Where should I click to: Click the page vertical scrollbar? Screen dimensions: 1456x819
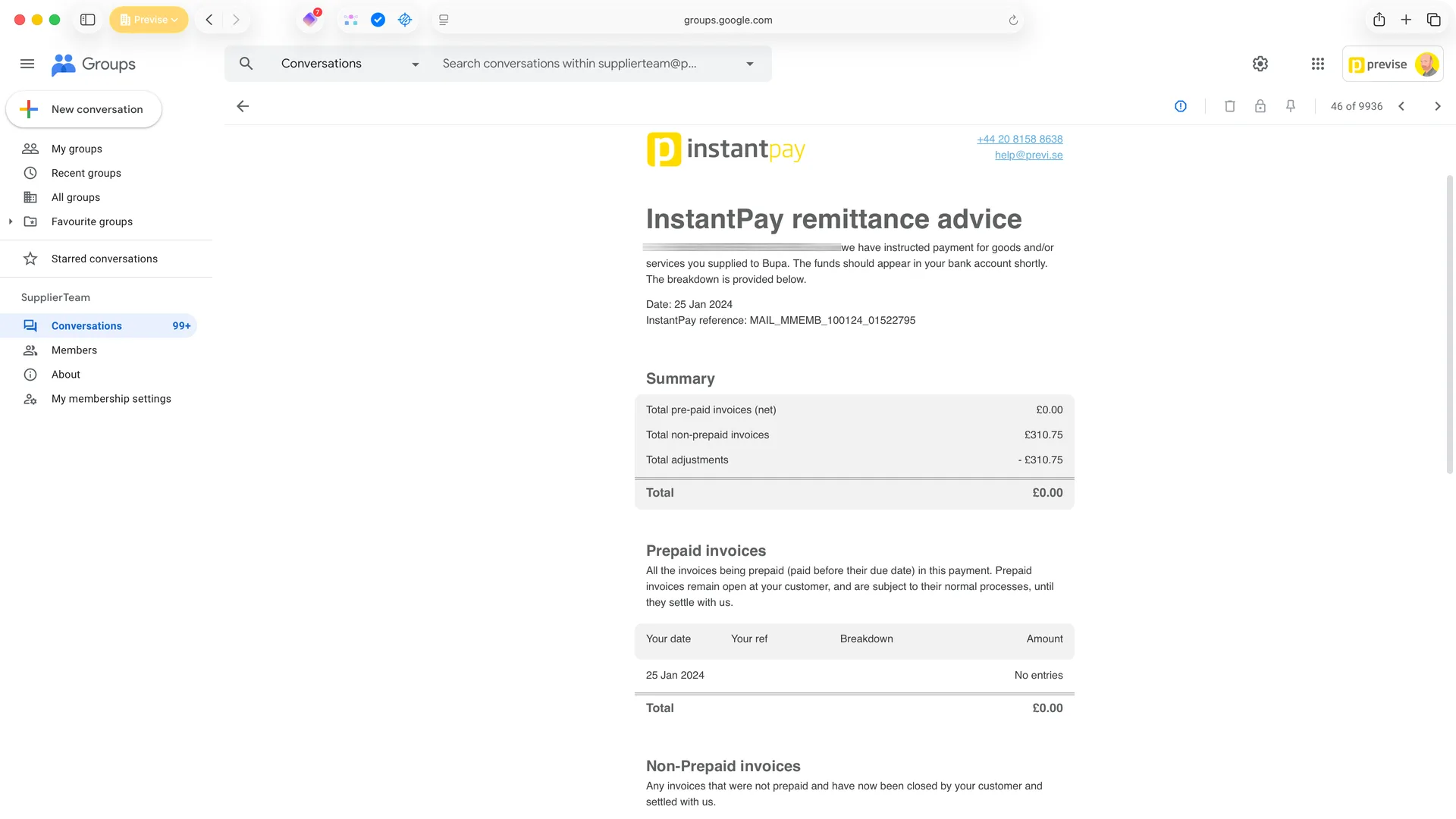pyautogui.click(x=1450, y=326)
